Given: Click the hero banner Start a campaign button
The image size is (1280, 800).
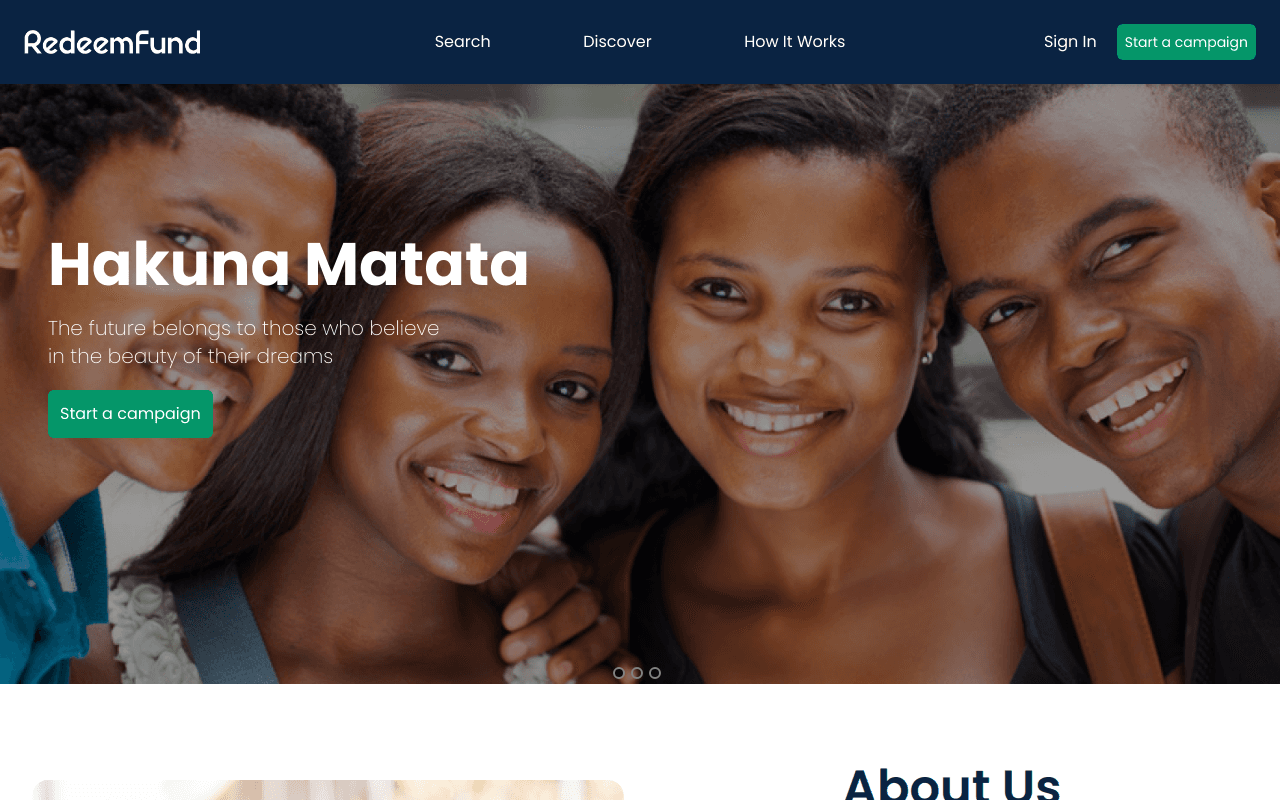Looking at the screenshot, I should [x=130, y=414].
